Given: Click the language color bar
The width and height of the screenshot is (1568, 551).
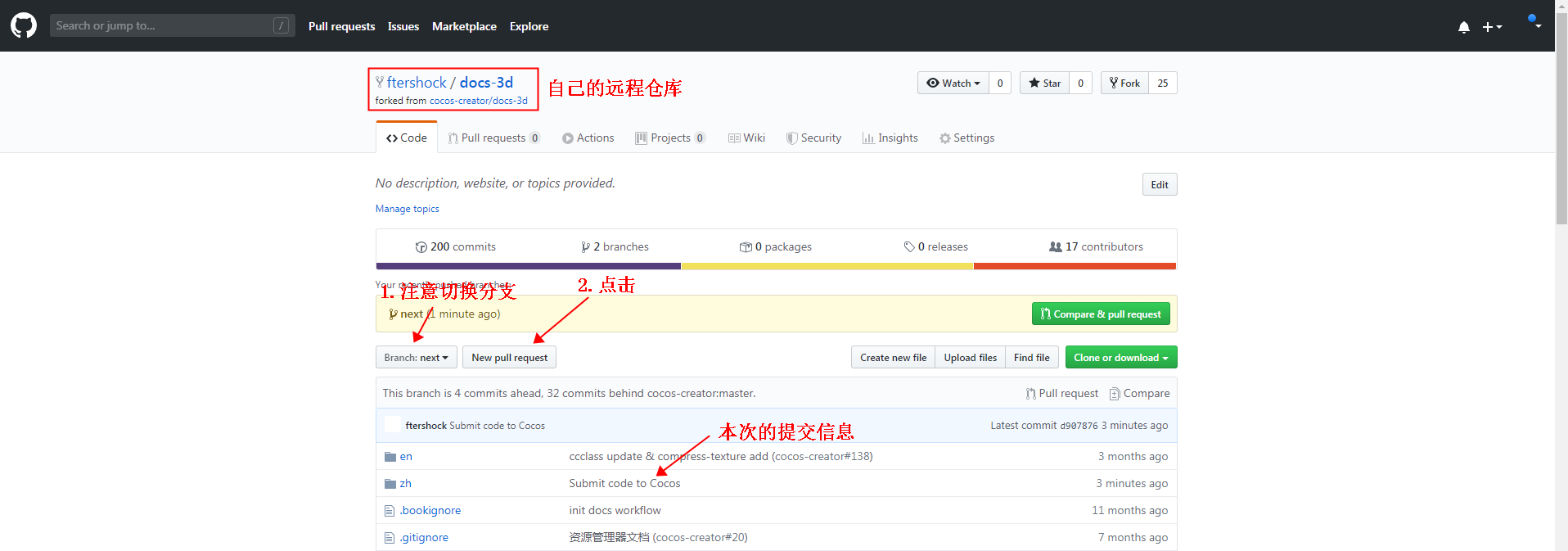Looking at the screenshot, I should (x=776, y=266).
